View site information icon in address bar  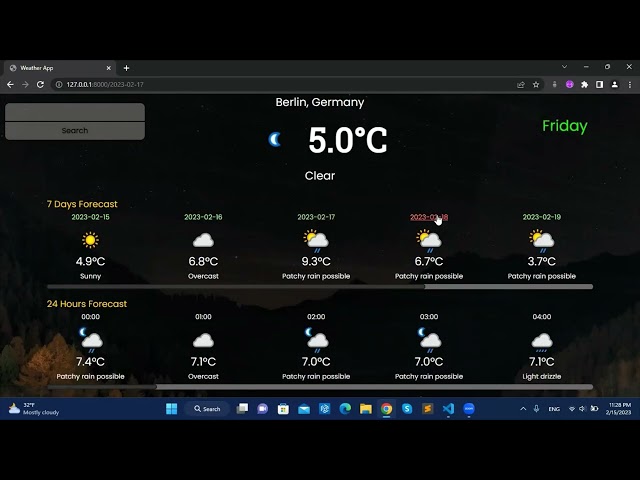point(59,84)
